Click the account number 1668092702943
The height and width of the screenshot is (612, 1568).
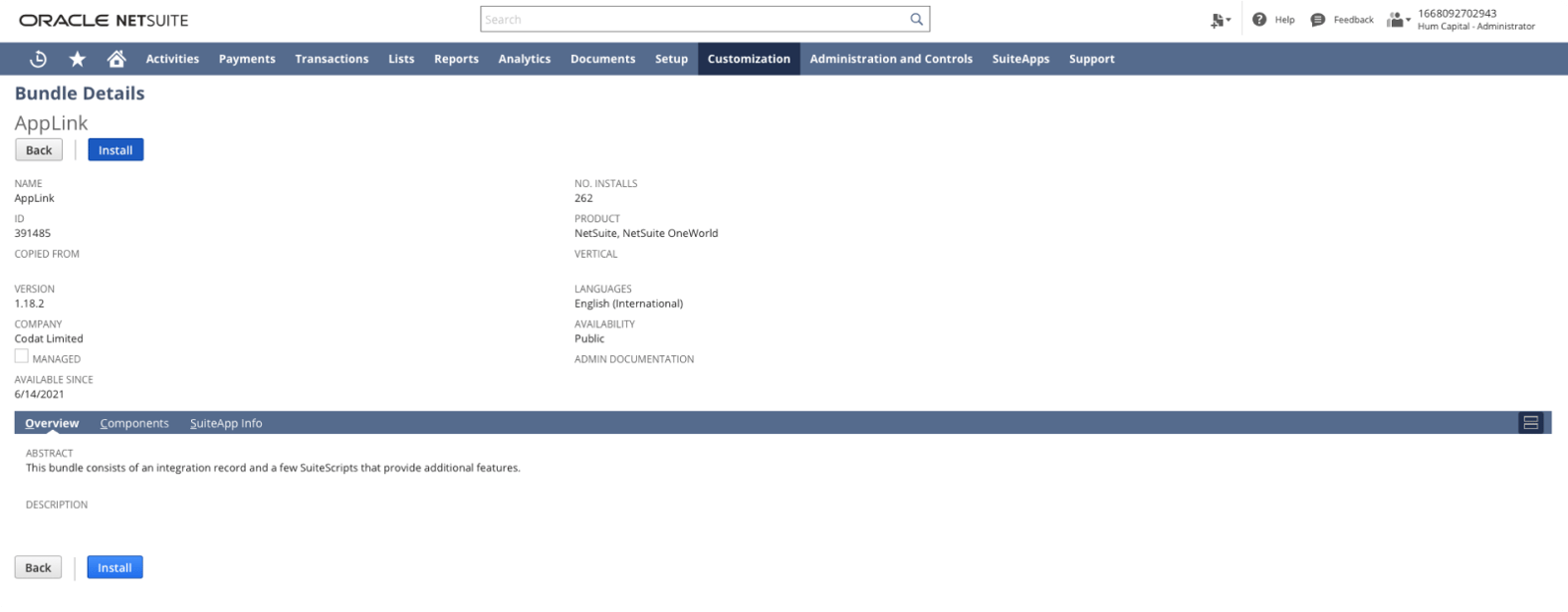pyautogui.click(x=1456, y=13)
